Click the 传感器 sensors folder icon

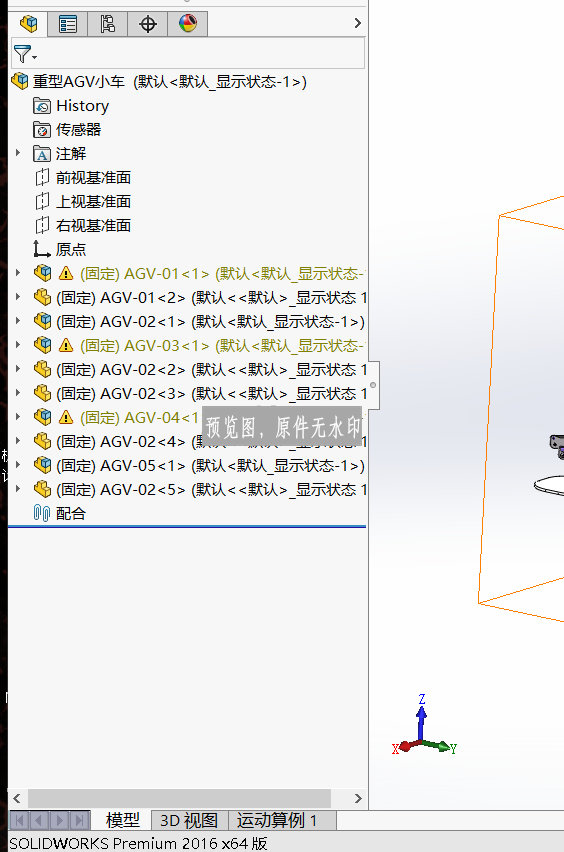pos(42,129)
